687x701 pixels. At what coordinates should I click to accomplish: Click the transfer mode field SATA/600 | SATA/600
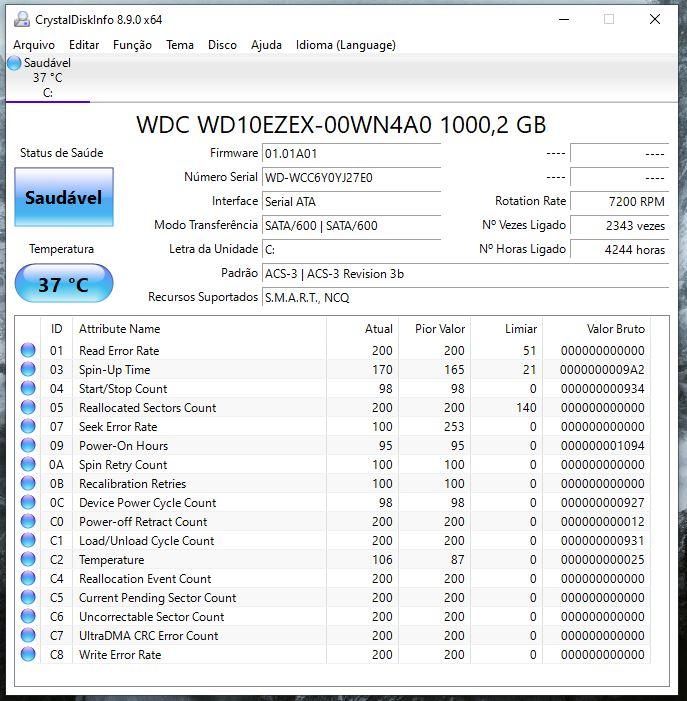point(351,226)
